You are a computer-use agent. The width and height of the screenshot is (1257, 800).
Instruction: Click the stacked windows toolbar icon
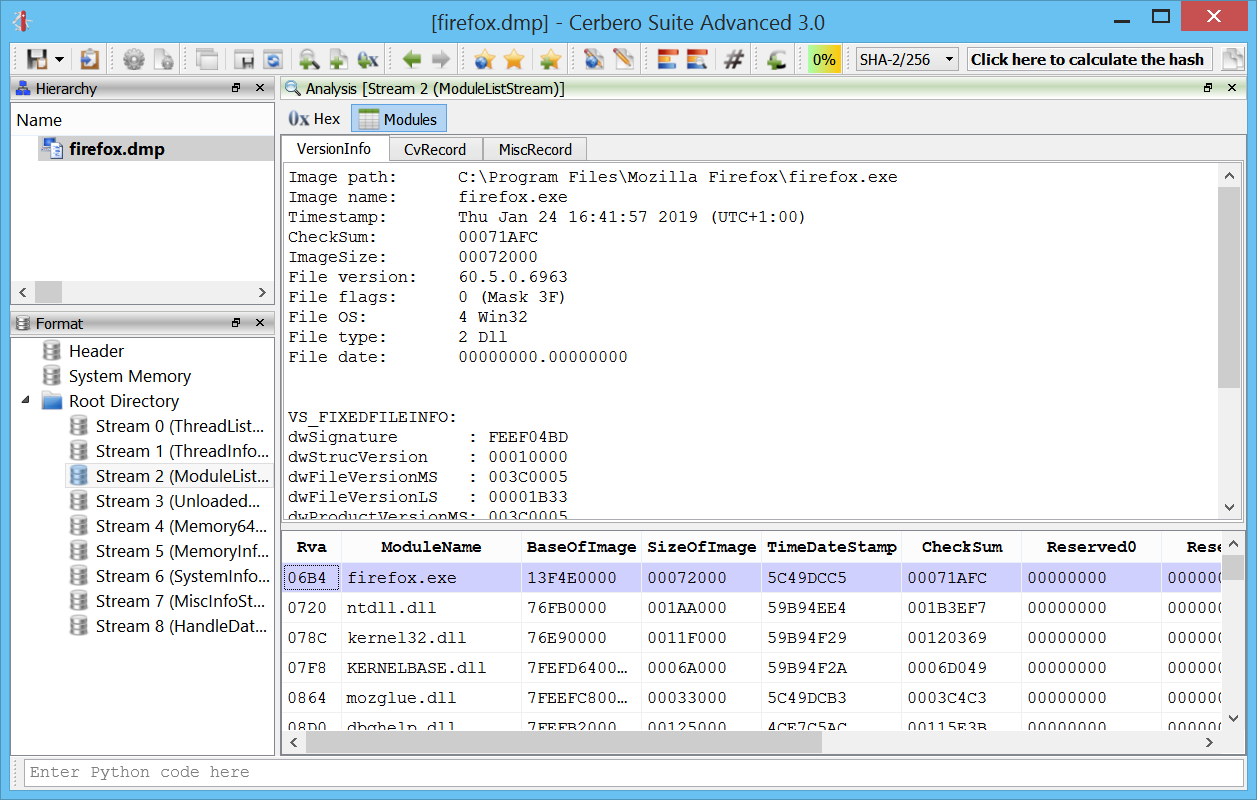[207, 59]
